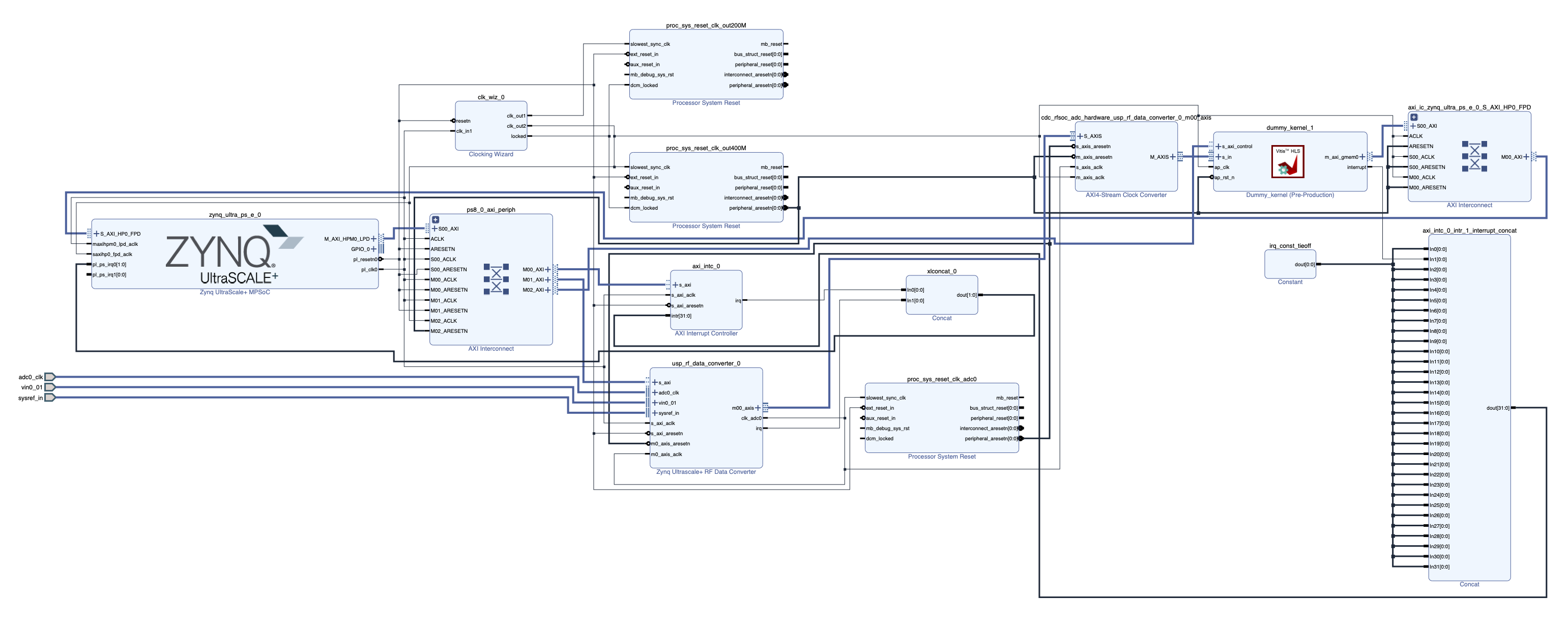Expand sysref_in interface on usp_rf_data_converter_0
Screen dimensions: 1568x623
(x=654, y=413)
